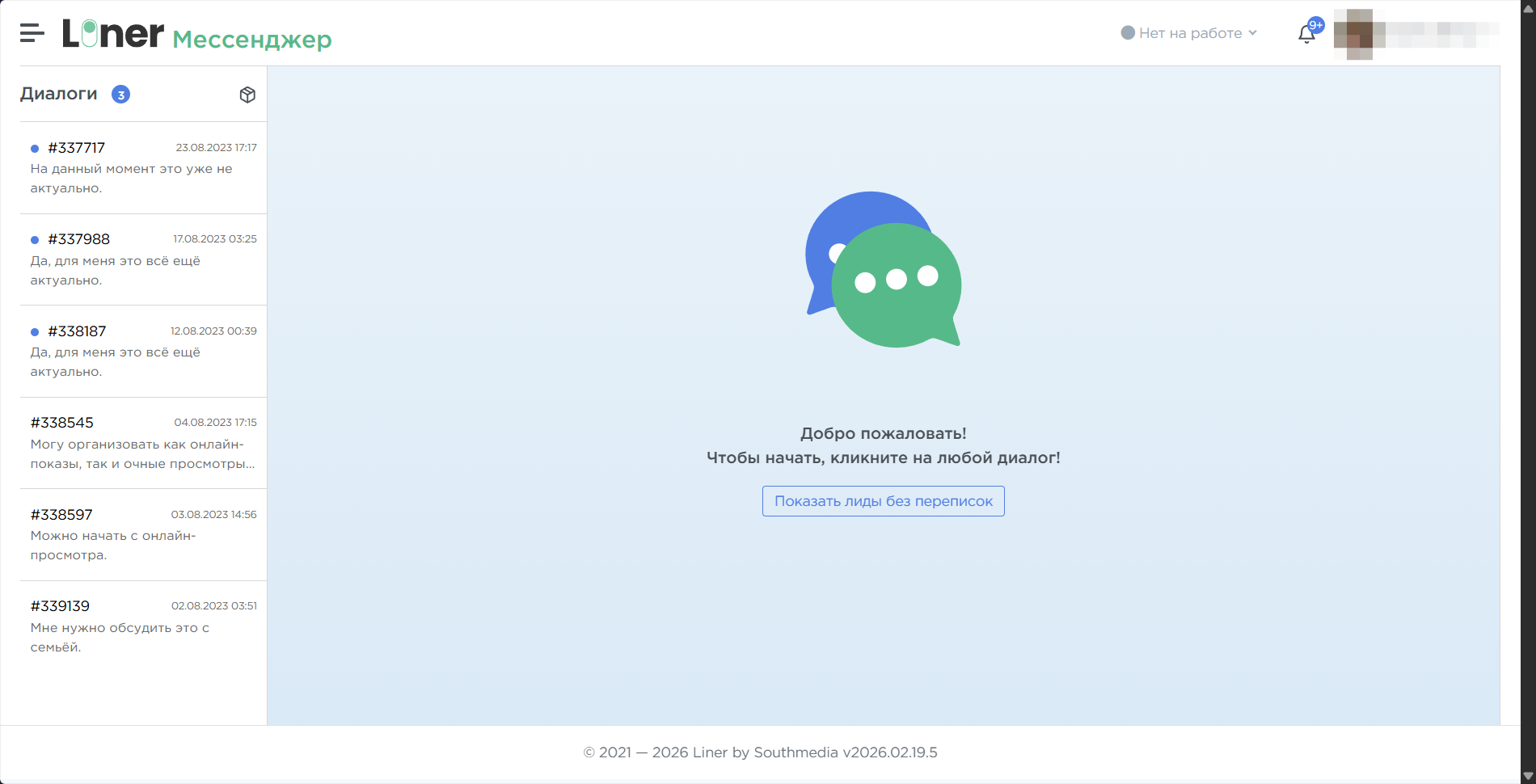Click the archive box icon in Диалоги
This screenshot has width=1536, height=784.
pyautogui.click(x=247, y=95)
